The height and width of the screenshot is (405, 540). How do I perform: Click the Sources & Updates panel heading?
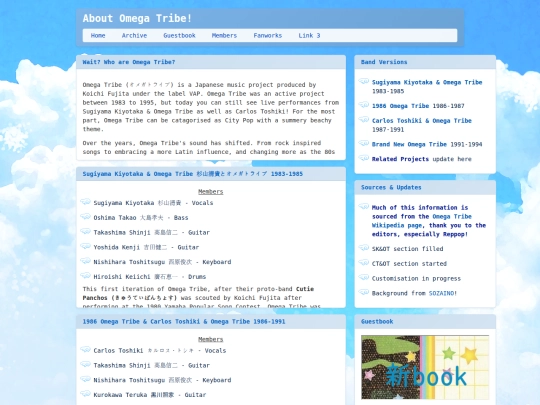[x=391, y=188]
